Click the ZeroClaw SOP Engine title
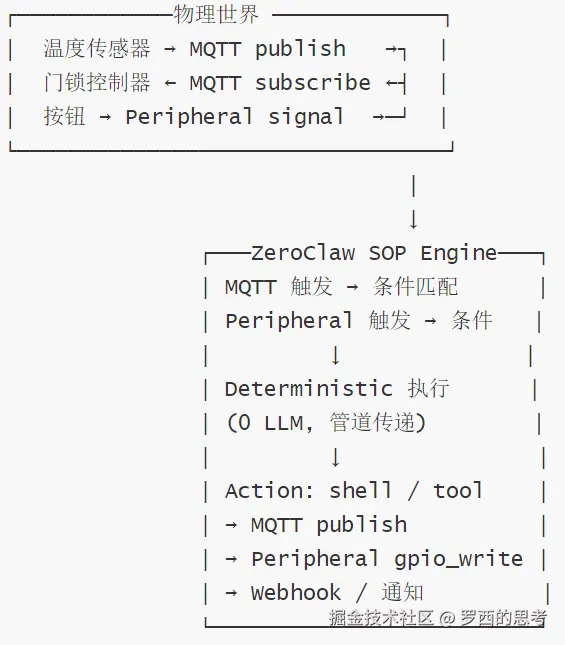Image resolution: width=565 pixels, height=645 pixels. 374,253
